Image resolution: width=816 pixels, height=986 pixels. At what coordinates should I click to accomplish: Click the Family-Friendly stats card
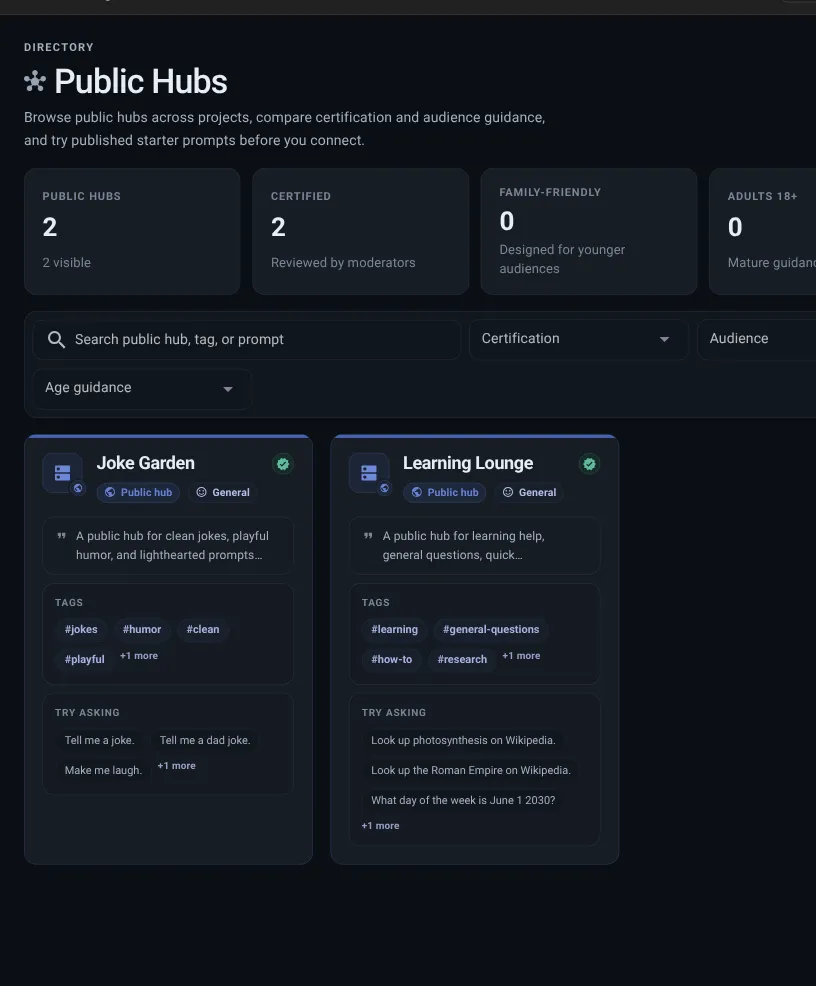(x=588, y=231)
